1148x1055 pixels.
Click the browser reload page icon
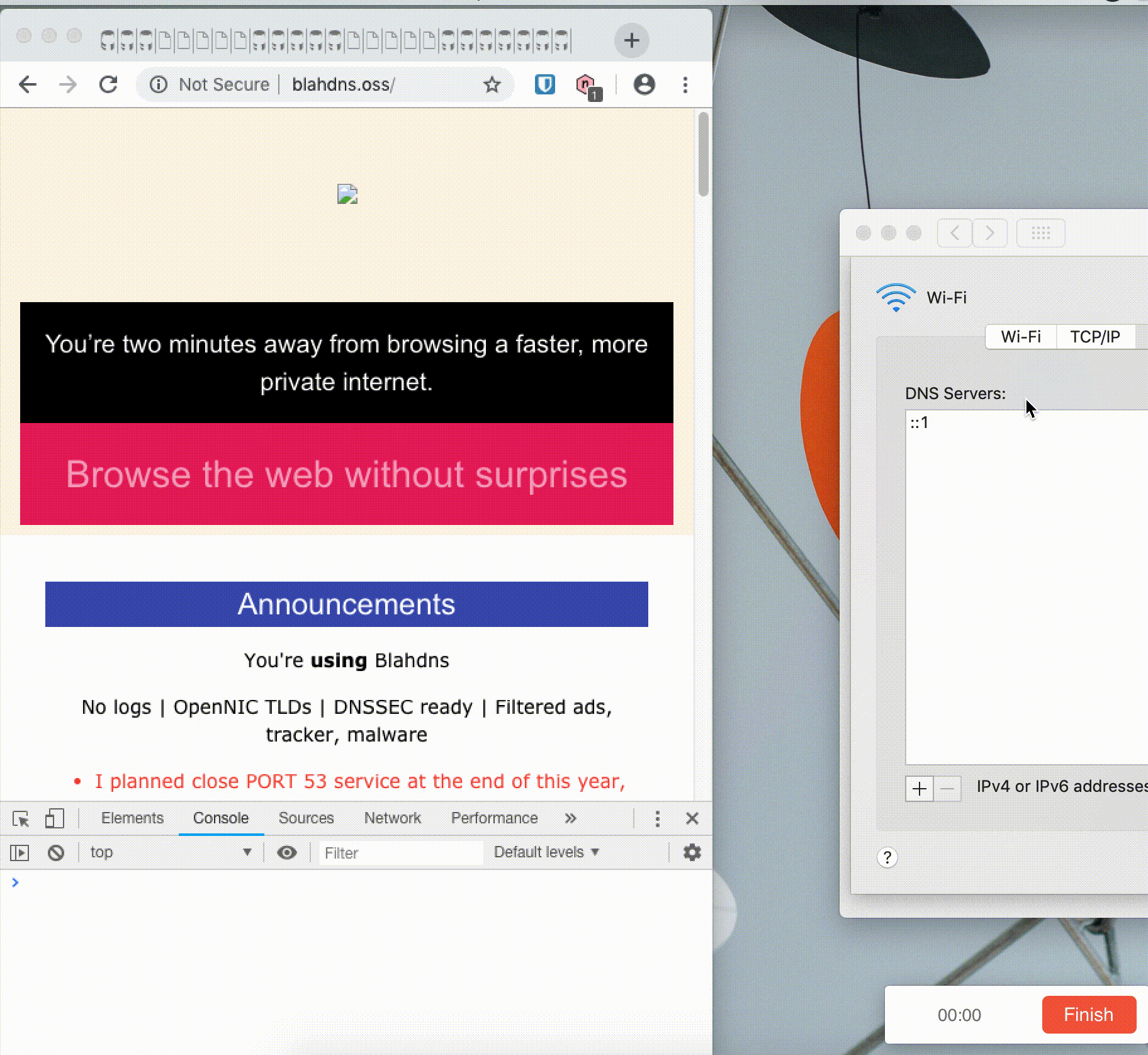tap(108, 84)
